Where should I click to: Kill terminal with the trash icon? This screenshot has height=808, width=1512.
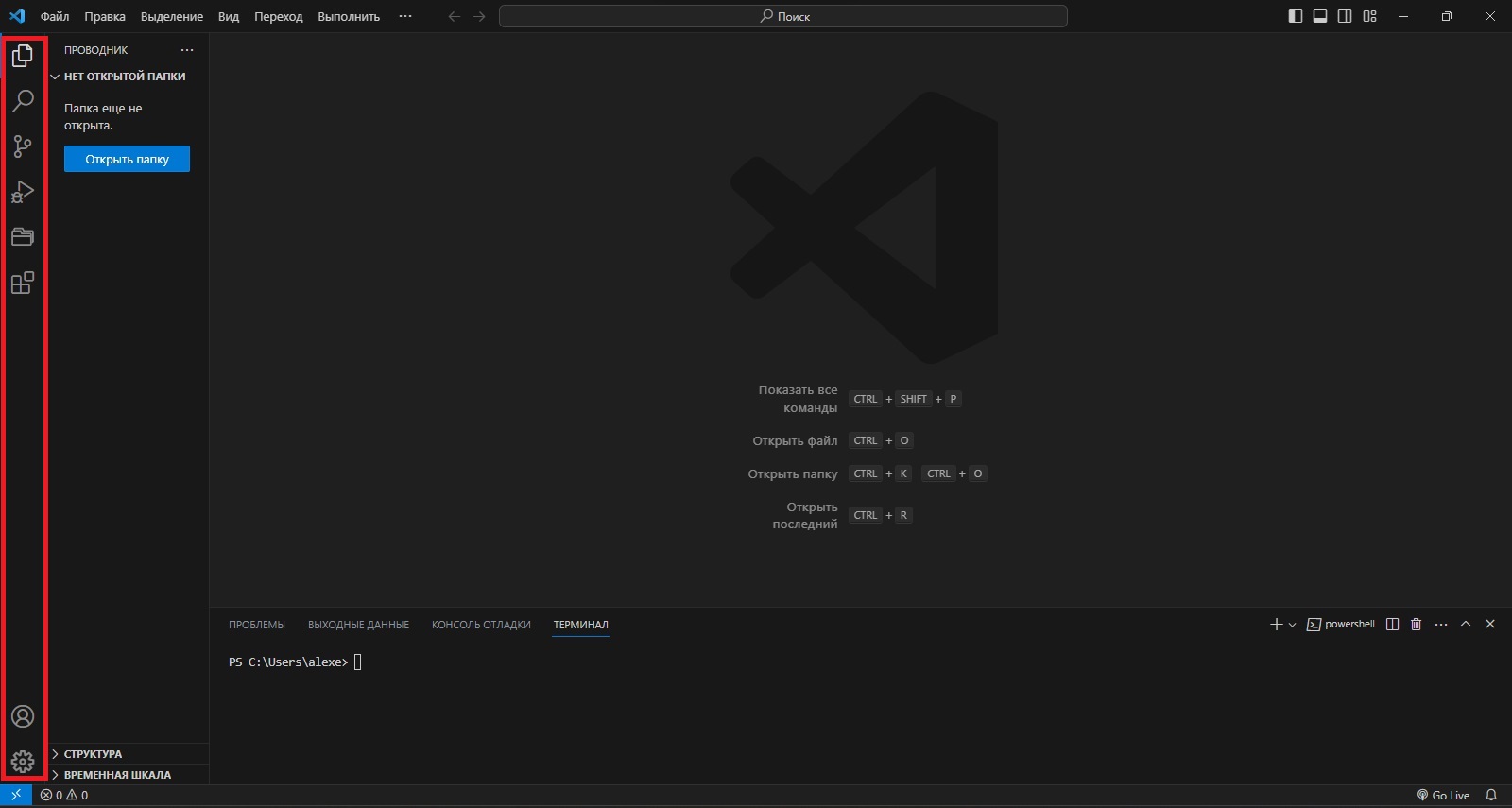coord(1416,625)
